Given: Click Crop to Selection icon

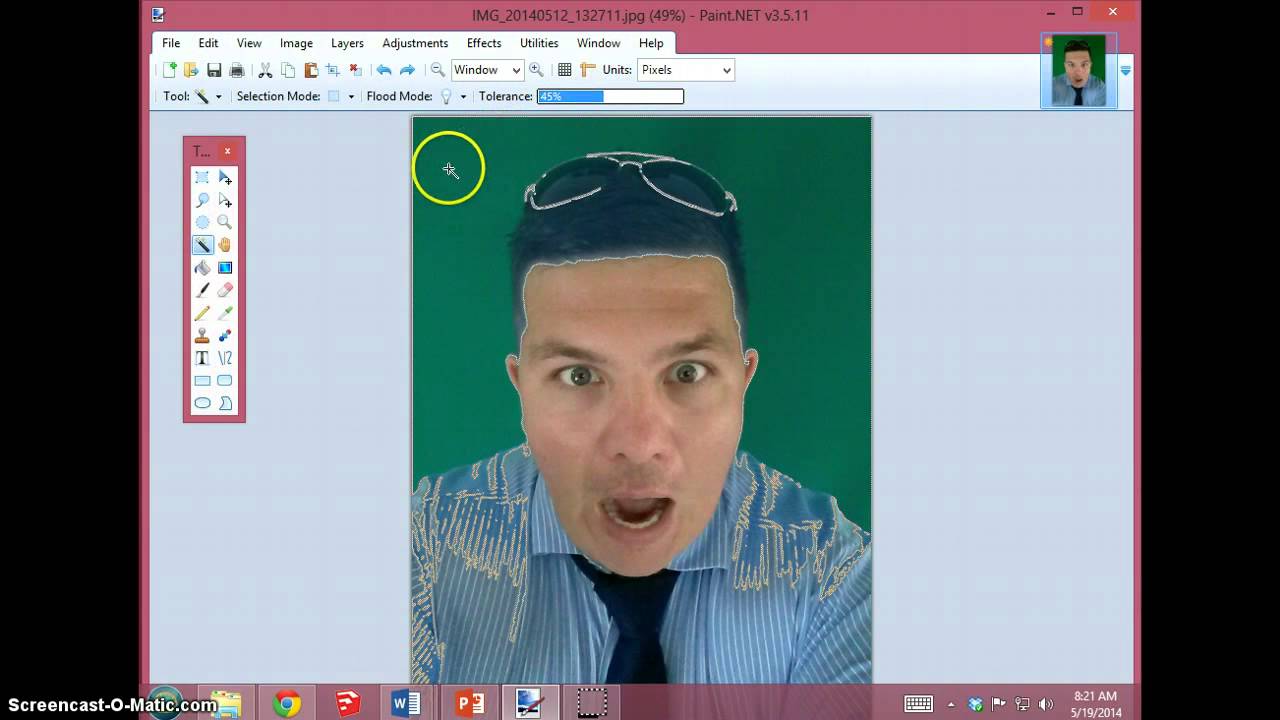Looking at the screenshot, I should pyautogui.click(x=333, y=70).
